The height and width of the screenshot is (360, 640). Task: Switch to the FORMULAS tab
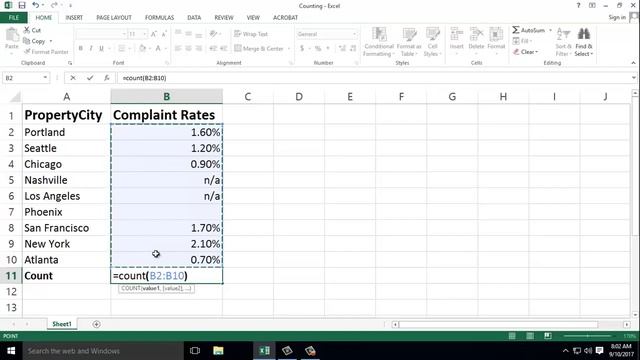(x=159, y=18)
